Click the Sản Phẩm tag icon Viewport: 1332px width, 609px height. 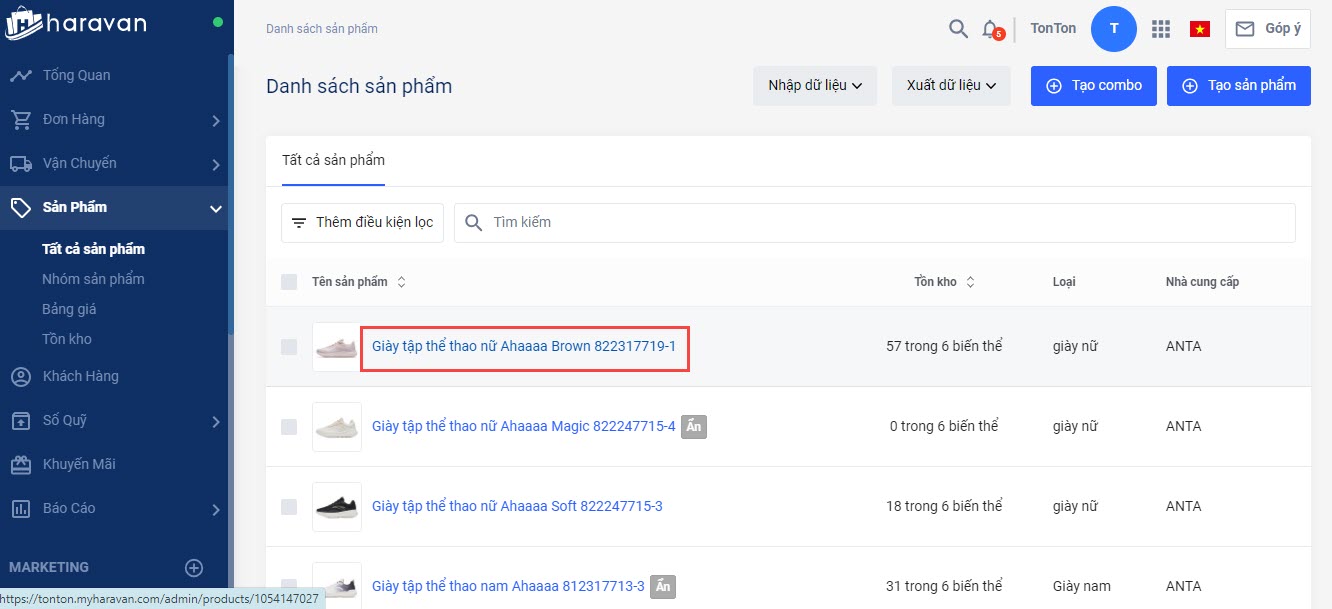point(20,208)
